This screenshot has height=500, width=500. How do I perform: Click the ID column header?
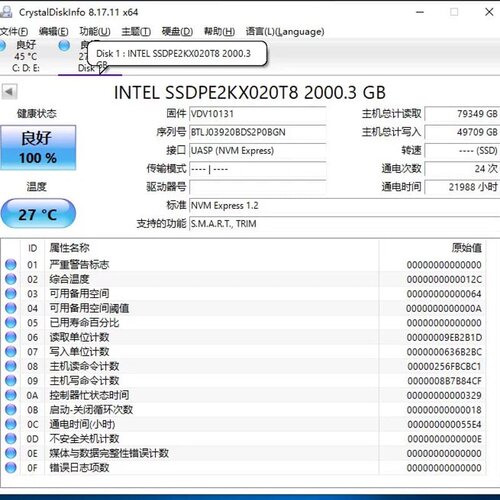(x=32, y=248)
